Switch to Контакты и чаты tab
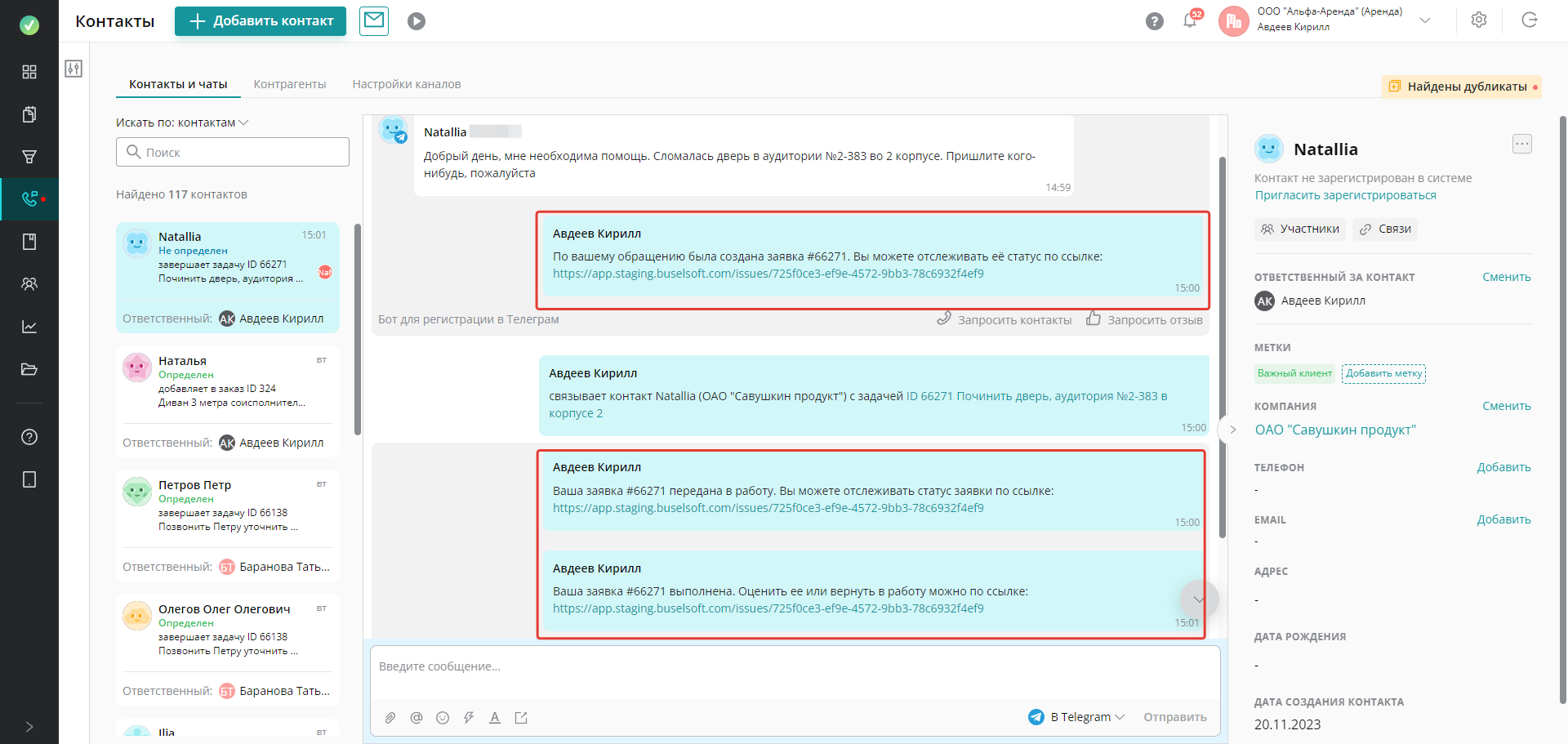Screen dimensions: 1568x744 [x=178, y=84]
